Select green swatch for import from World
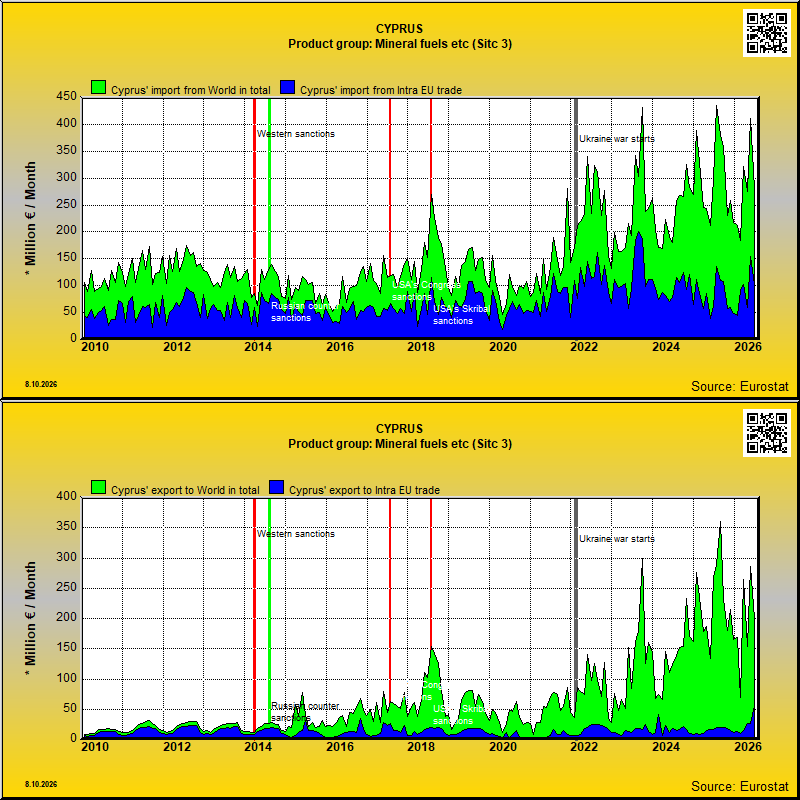This screenshot has width=800, height=800. click(x=98, y=87)
